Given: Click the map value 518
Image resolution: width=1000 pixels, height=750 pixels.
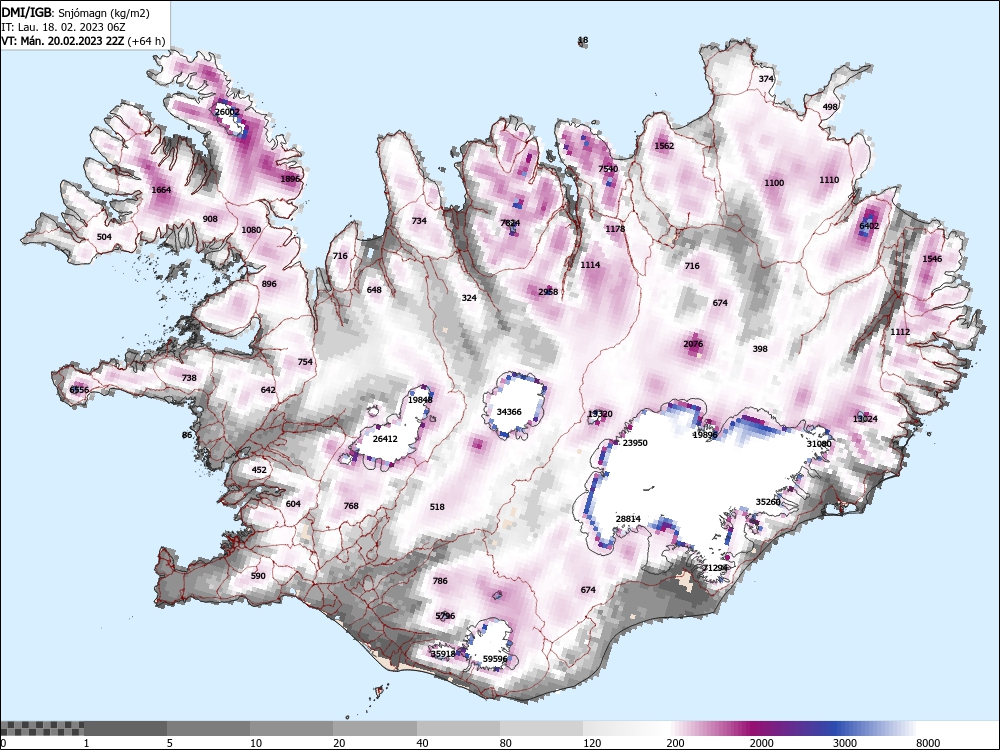Looking at the screenshot, I should [x=437, y=507].
